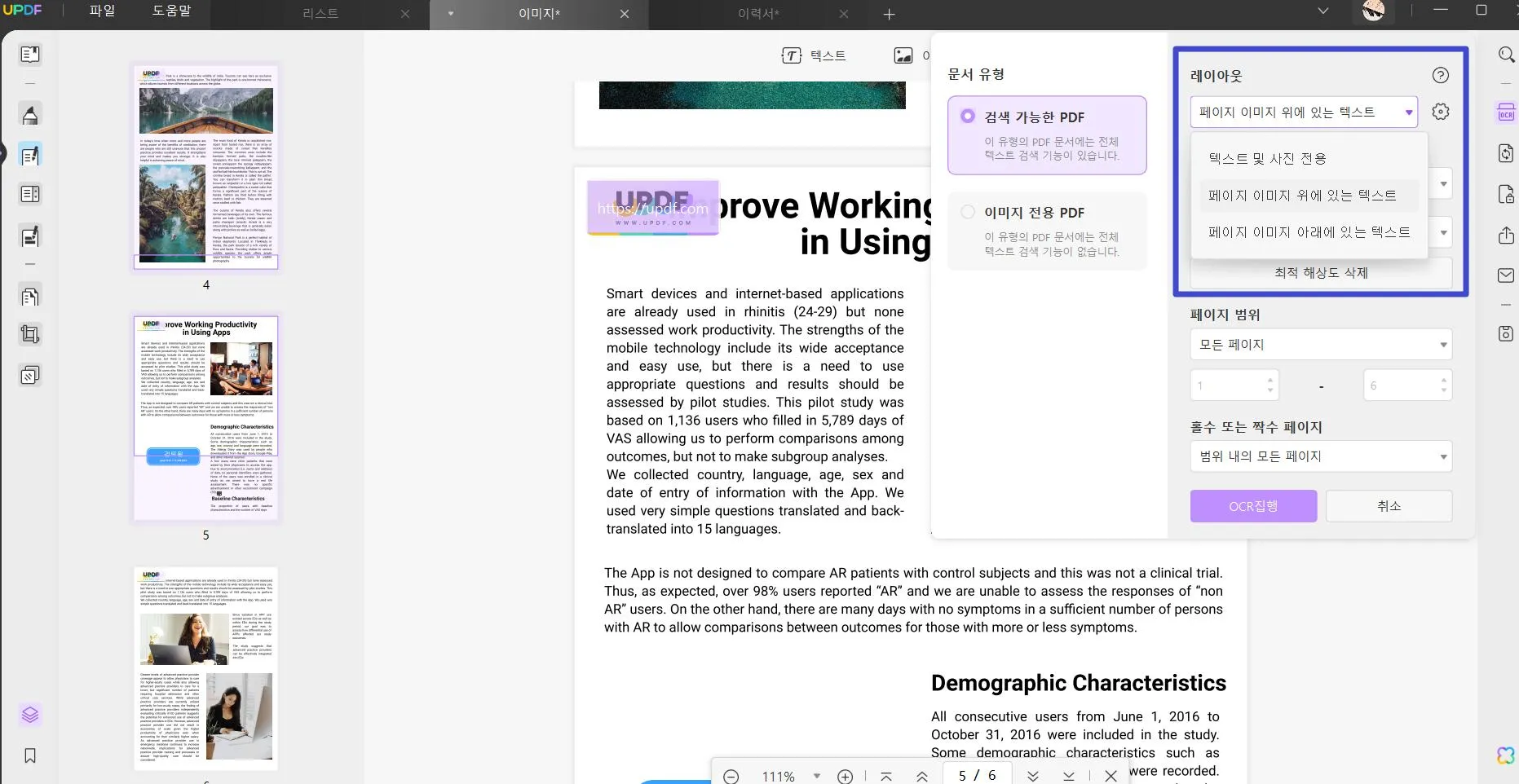The width and height of the screenshot is (1519, 784).
Task: Choose 페이지 이미지 아래에 있는 텍스트 list option
Action: (1309, 231)
